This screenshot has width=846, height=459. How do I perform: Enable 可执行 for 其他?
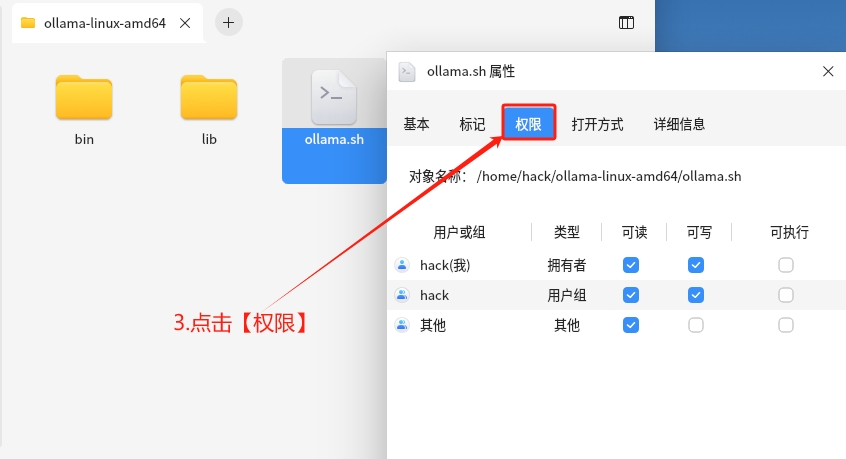[786, 325]
